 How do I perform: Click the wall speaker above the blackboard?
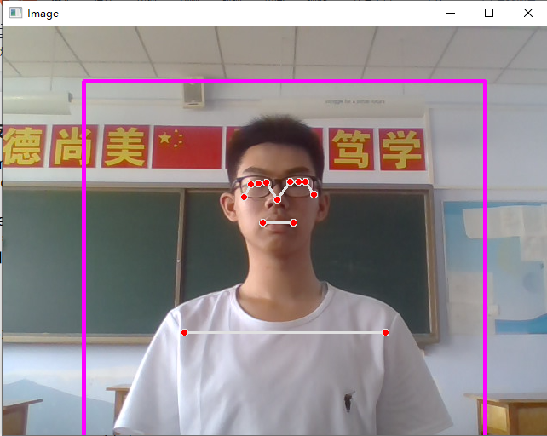pos(194,93)
